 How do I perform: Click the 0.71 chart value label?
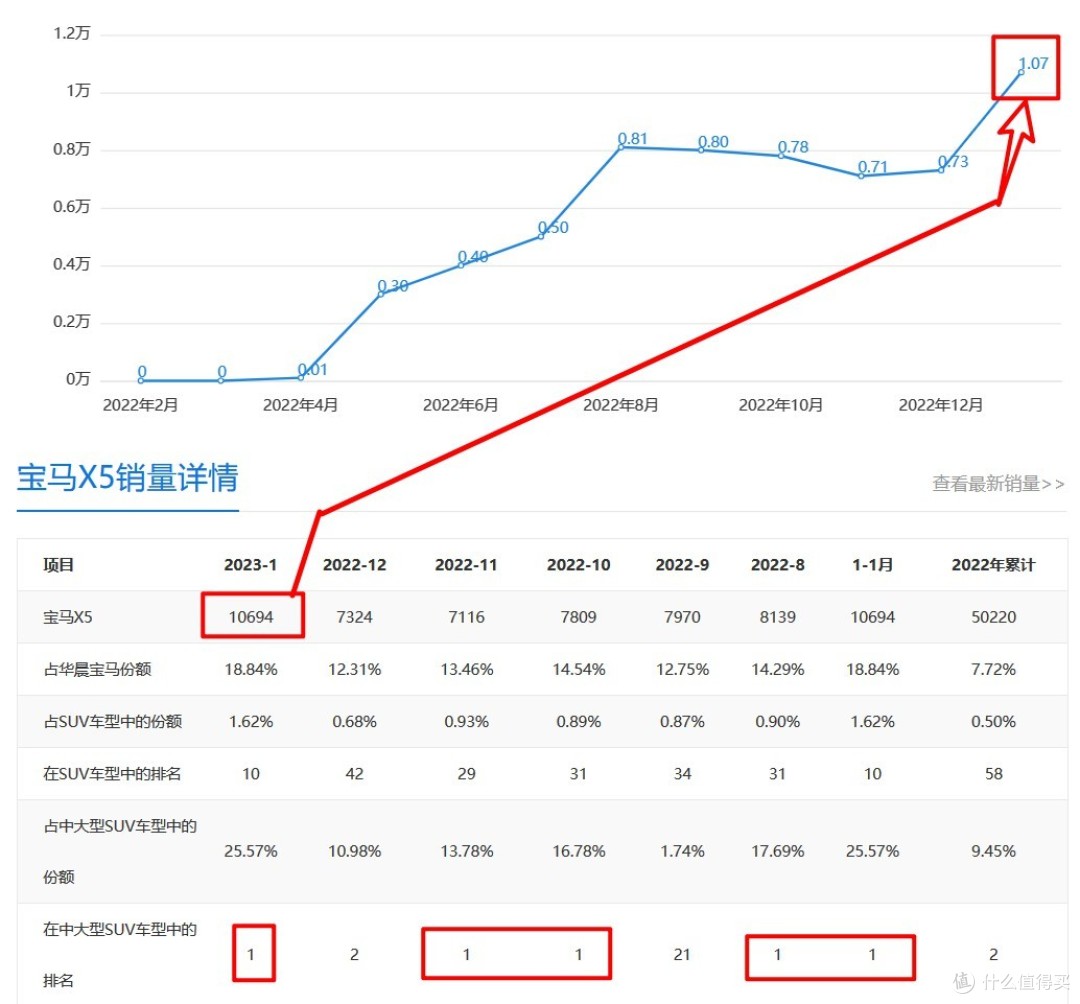point(873,167)
